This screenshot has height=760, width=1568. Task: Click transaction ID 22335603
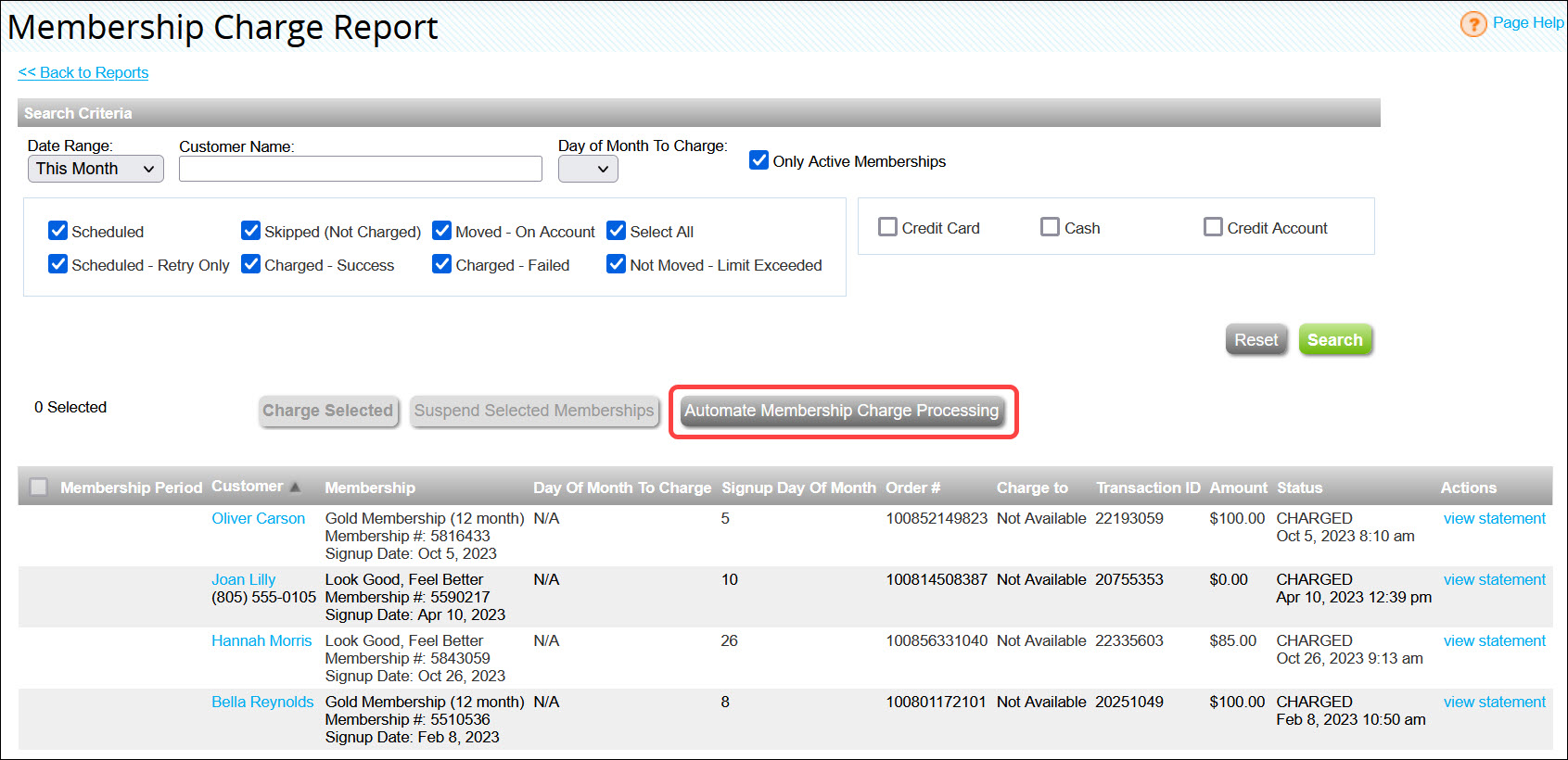tap(1129, 640)
